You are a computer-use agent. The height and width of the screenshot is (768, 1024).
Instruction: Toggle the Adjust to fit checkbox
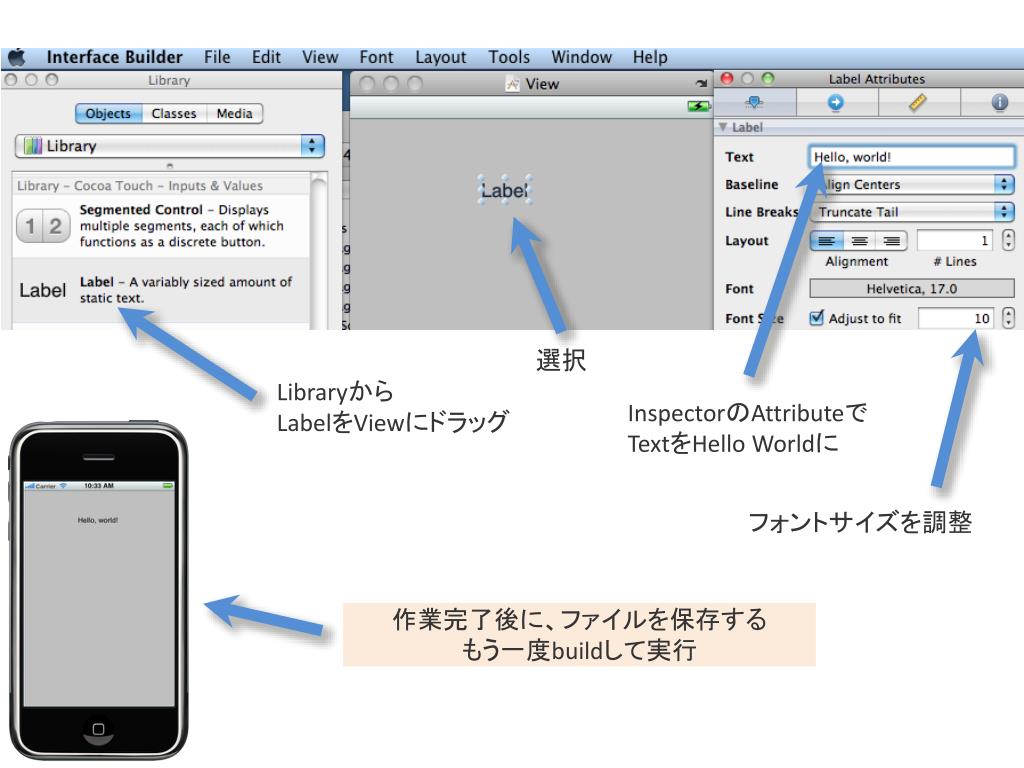click(816, 318)
